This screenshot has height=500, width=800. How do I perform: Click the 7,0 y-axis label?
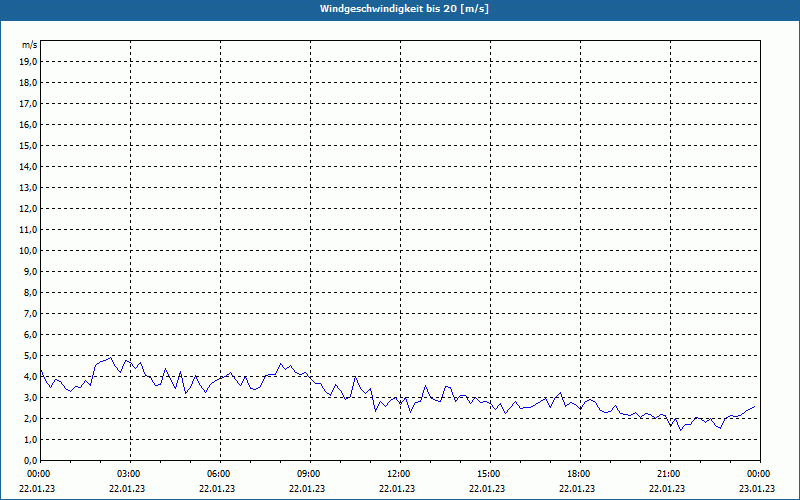(30, 313)
